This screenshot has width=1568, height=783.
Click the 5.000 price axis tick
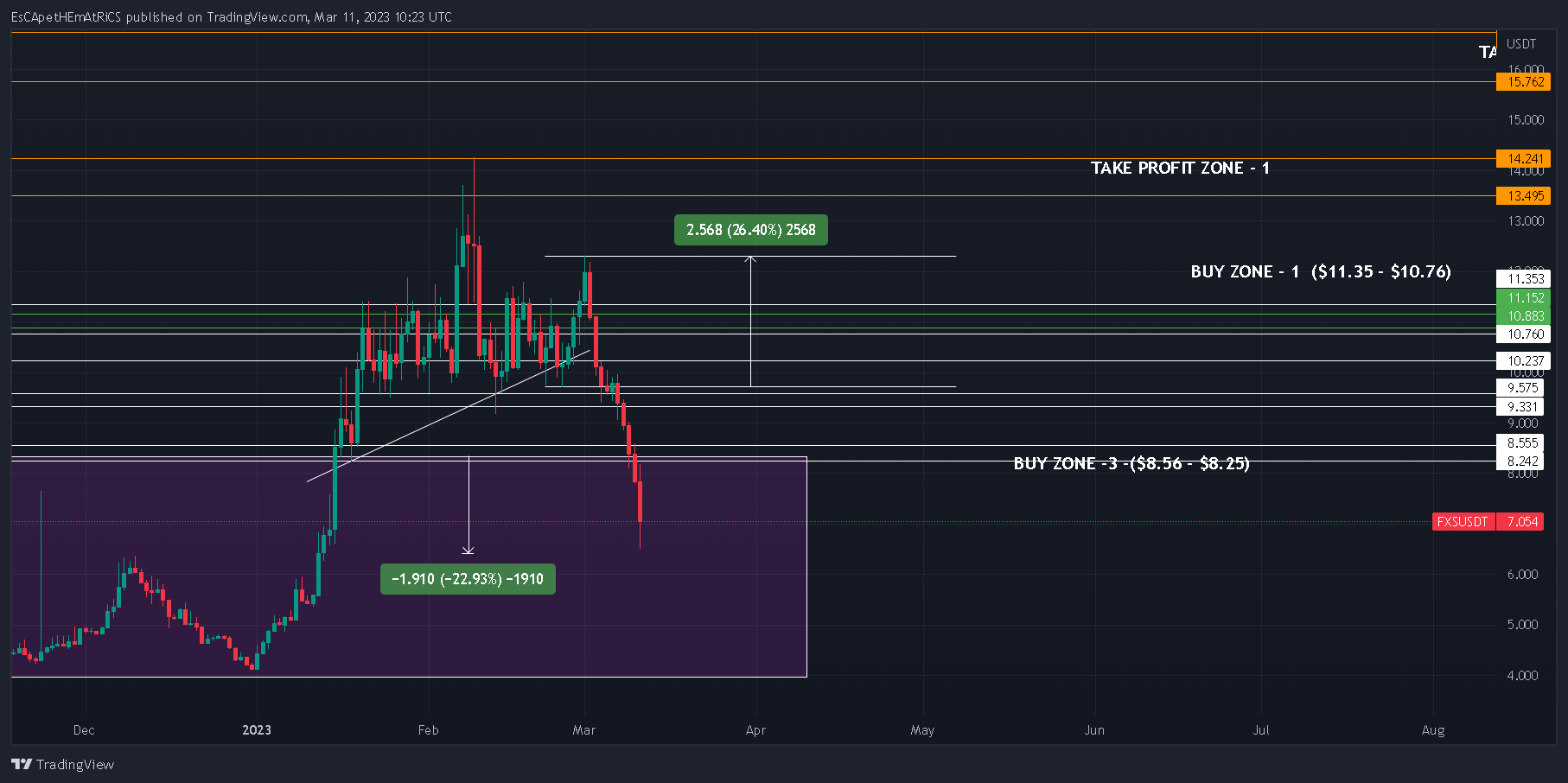pos(1523,625)
